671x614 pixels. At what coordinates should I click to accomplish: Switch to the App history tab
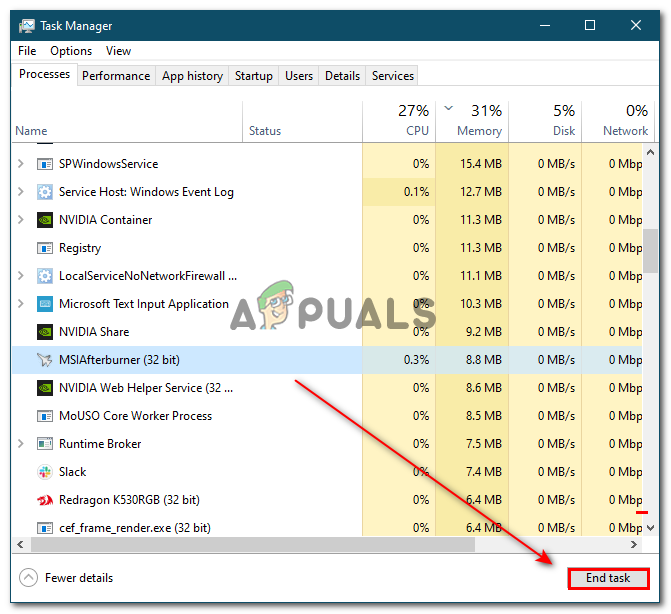(192, 76)
